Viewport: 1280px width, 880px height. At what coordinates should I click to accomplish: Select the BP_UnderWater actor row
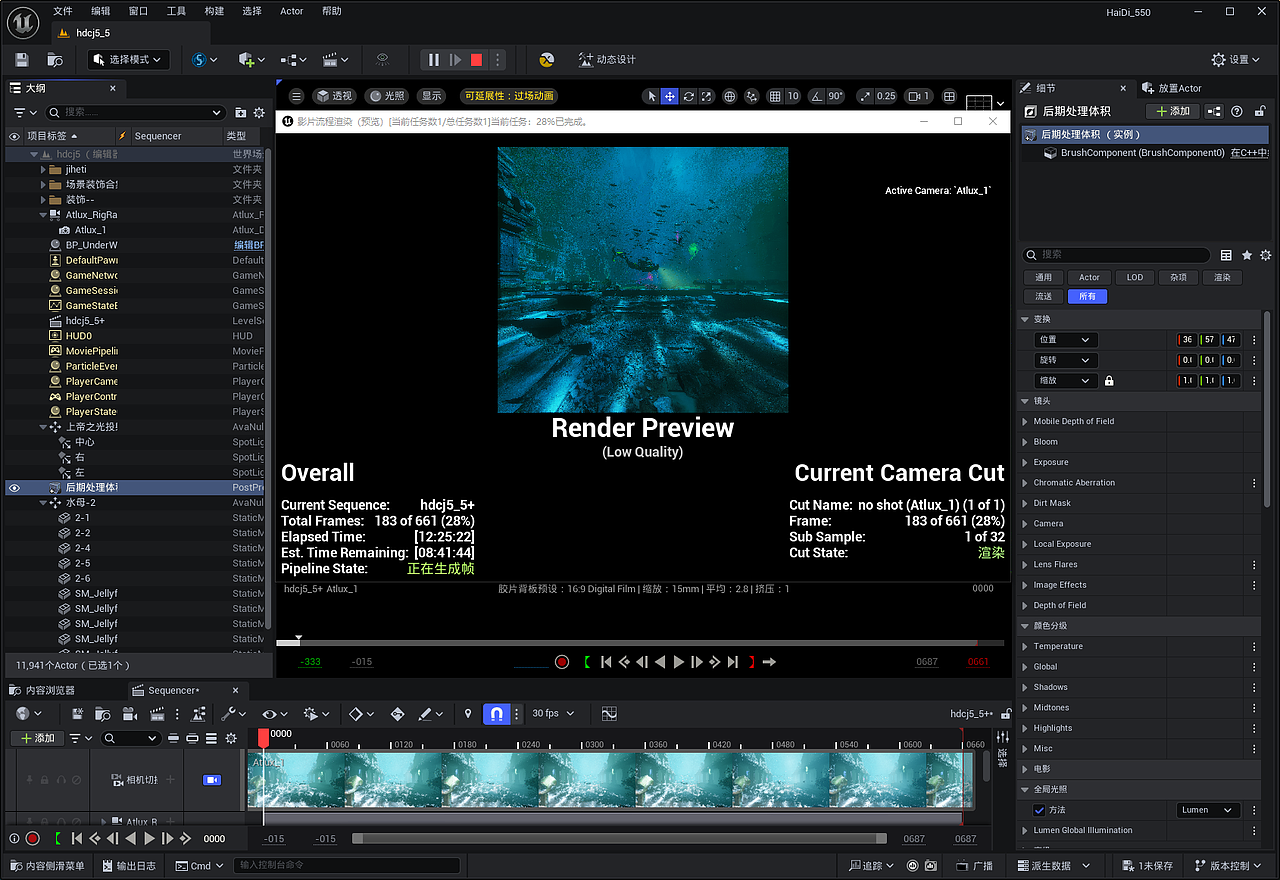135,245
